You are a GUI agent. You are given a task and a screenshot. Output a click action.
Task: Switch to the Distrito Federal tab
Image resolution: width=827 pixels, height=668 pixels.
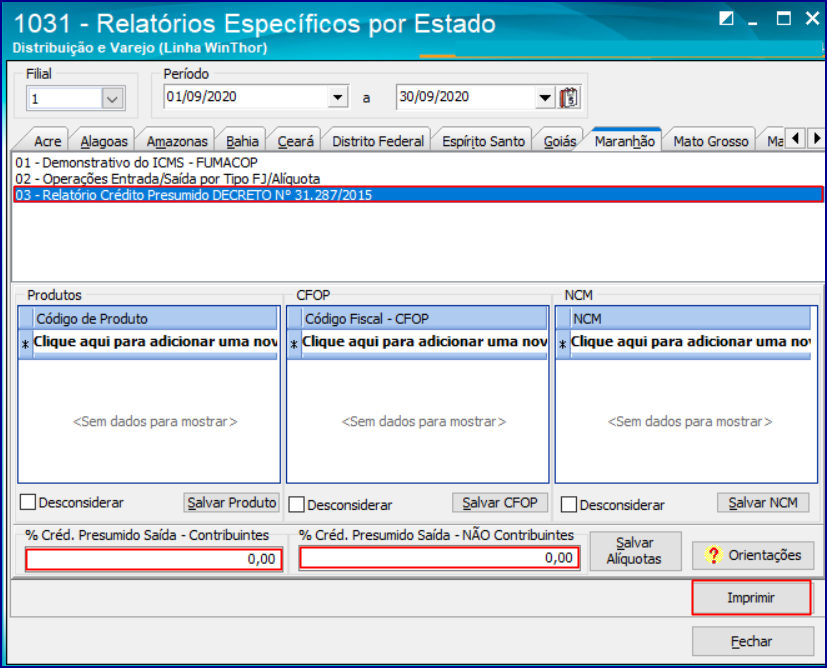click(x=378, y=141)
